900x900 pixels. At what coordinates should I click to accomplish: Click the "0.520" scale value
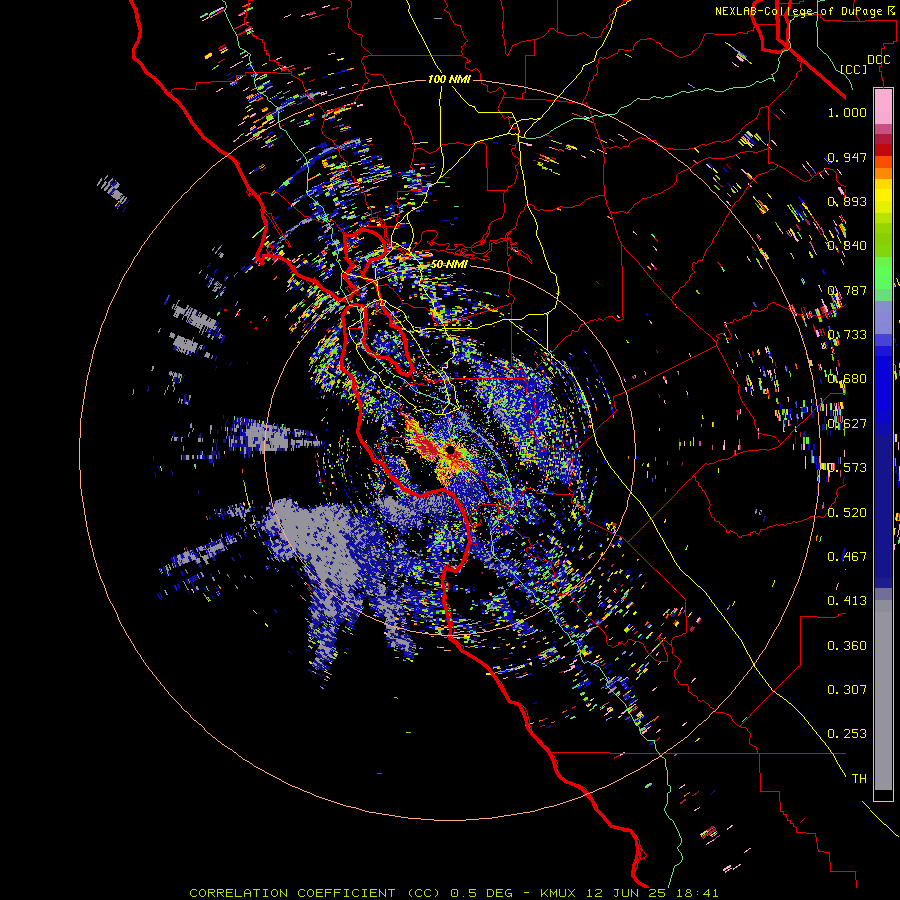847,513
